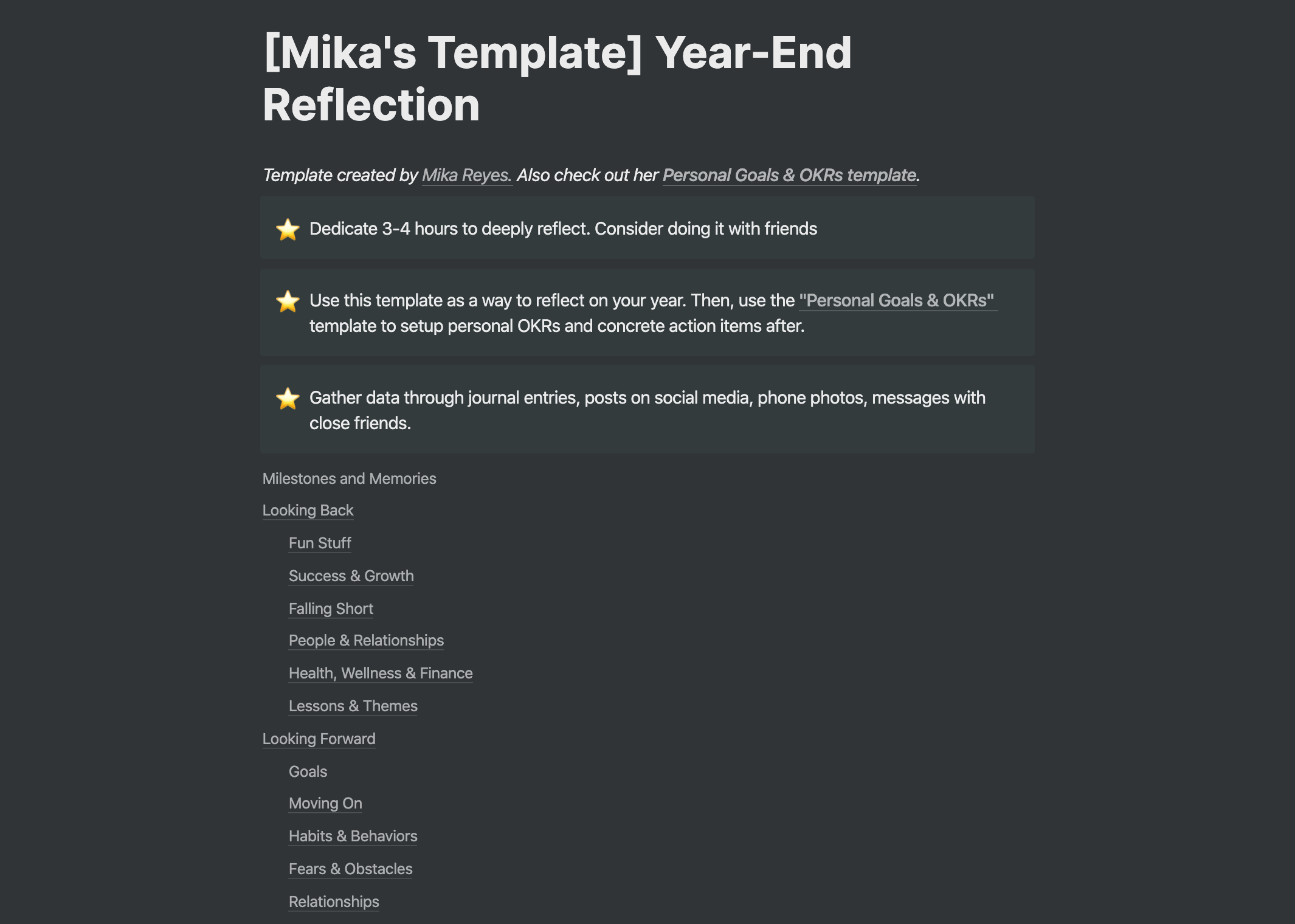Follow the quoted "Personal Goals & OKRs" callout link
This screenshot has height=924, width=1295.
coord(896,300)
